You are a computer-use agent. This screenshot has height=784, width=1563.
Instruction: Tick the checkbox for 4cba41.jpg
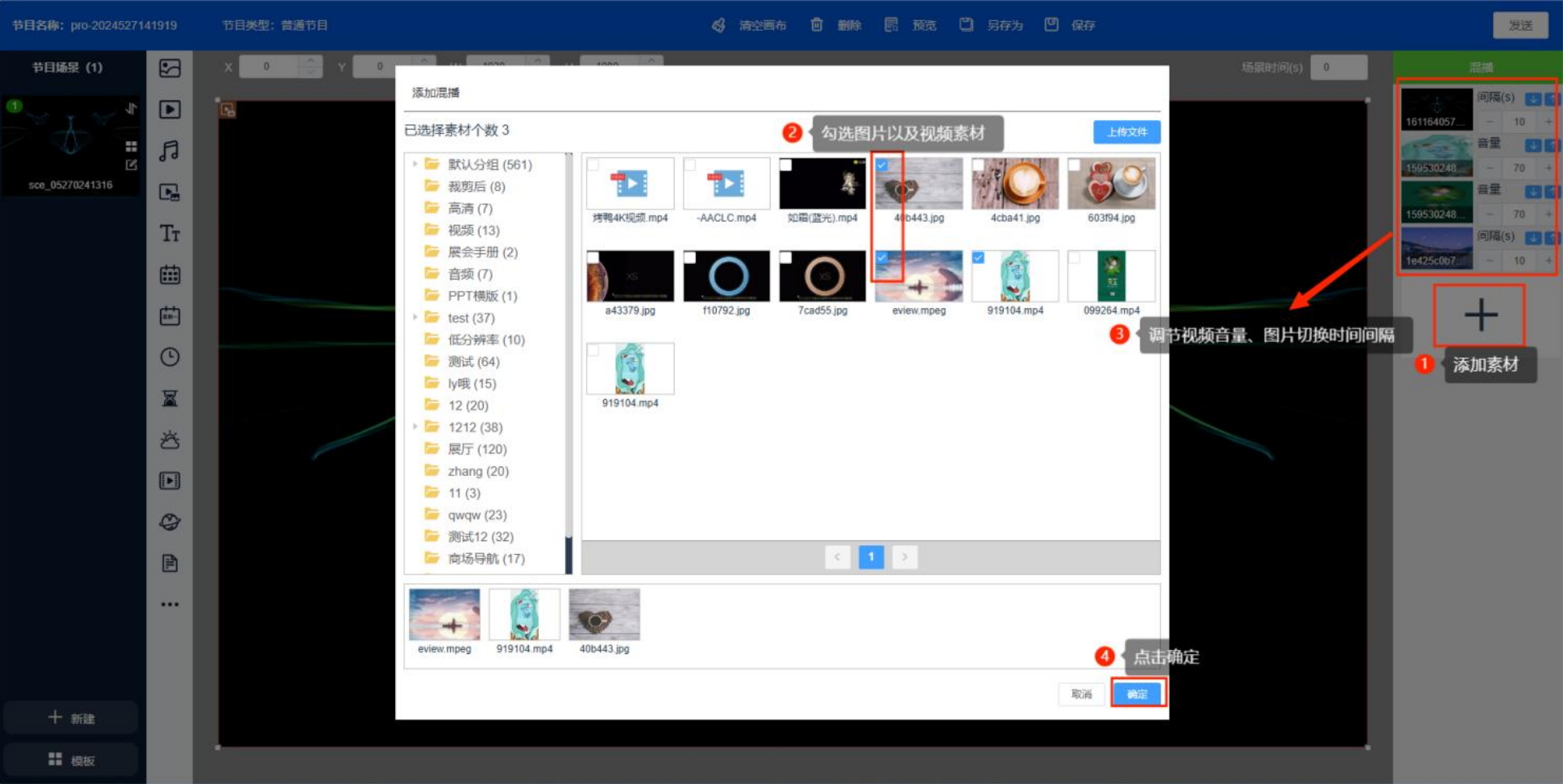pos(978,165)
